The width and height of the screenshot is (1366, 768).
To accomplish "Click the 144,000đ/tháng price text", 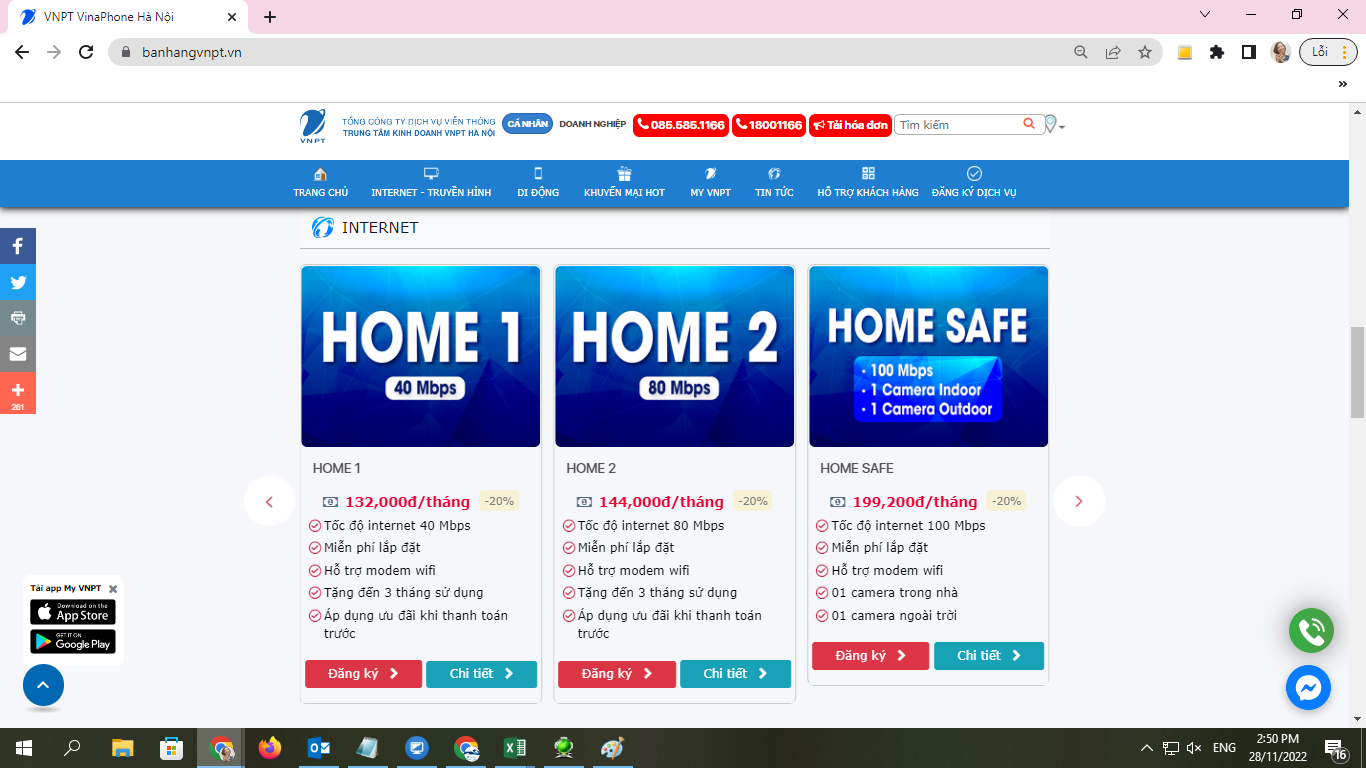I will [x=661, y=502].
